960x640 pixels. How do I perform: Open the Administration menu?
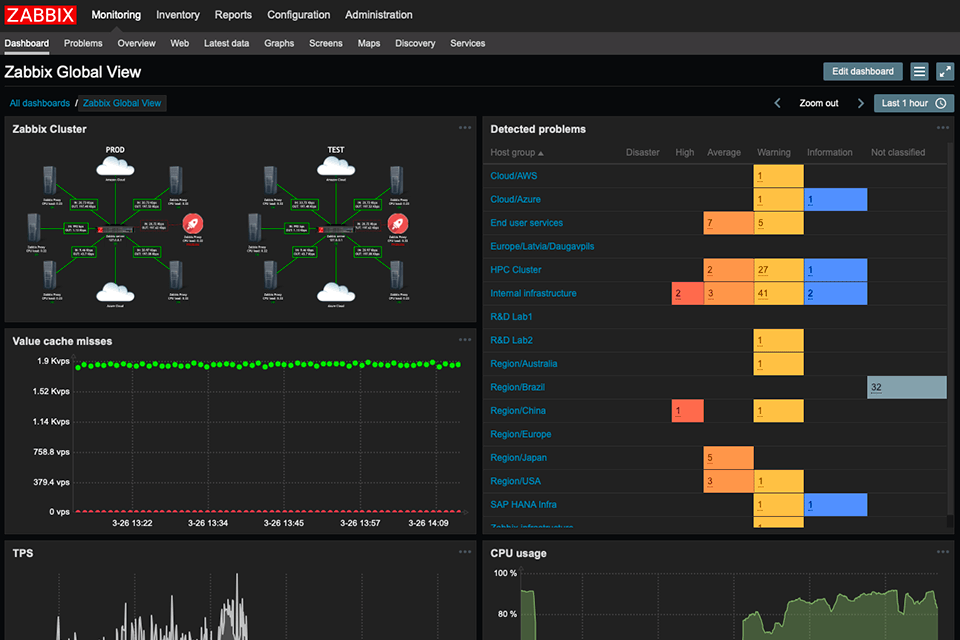point(378,15)
